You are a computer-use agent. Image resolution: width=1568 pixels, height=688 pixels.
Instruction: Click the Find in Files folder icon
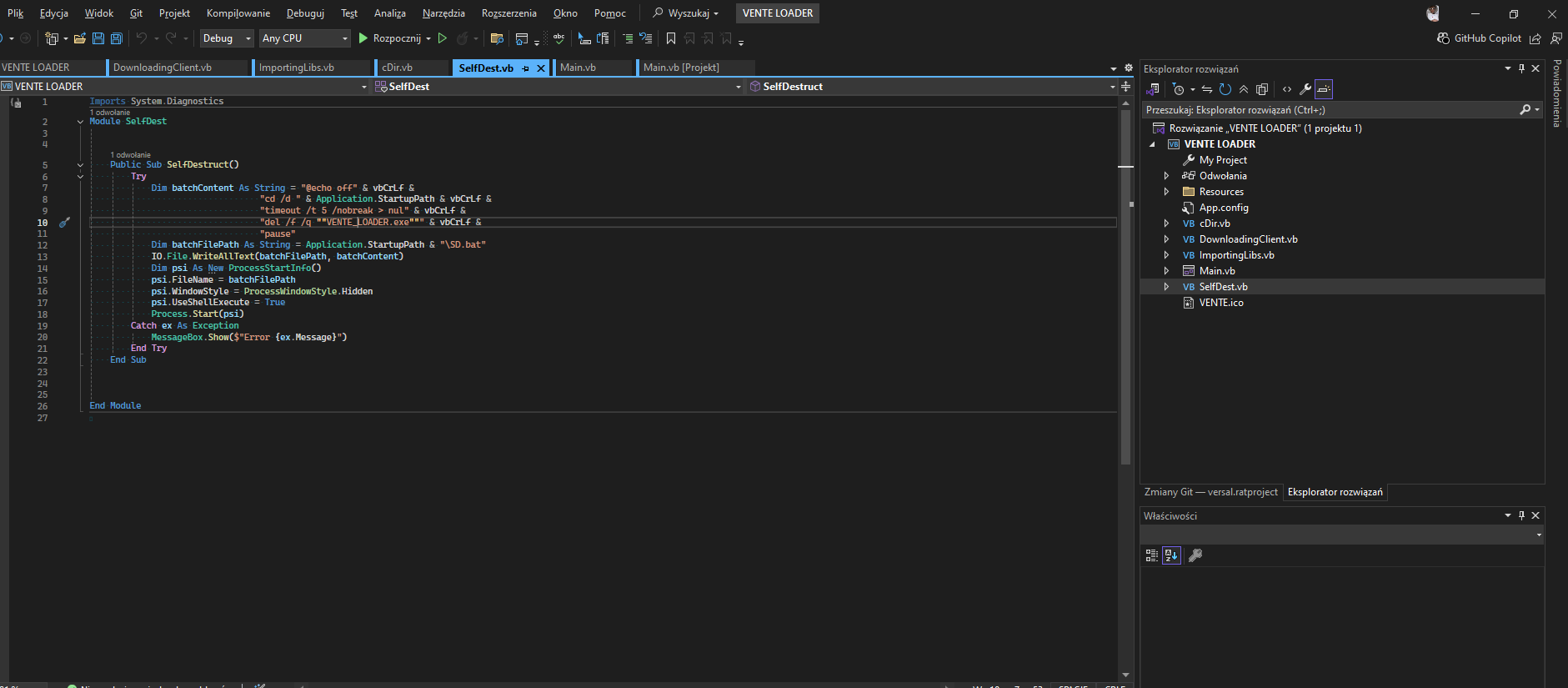497,38
